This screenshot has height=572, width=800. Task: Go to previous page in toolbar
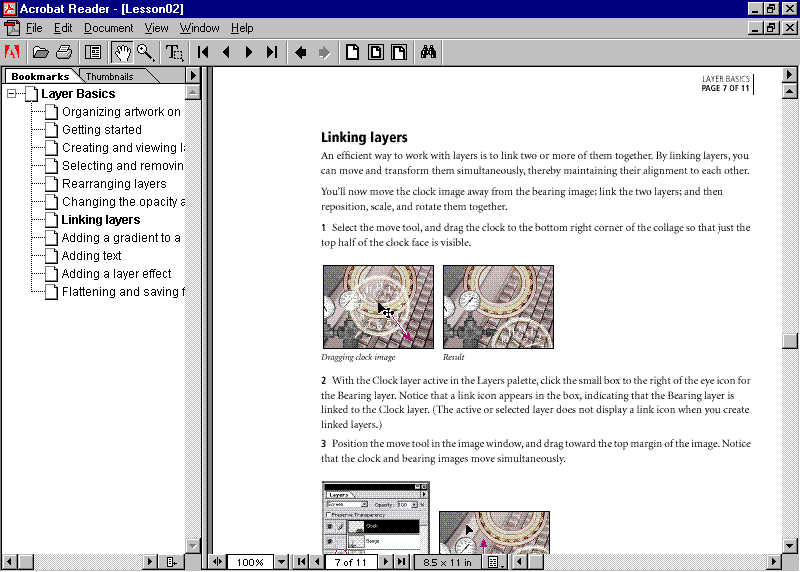point(227,52)
